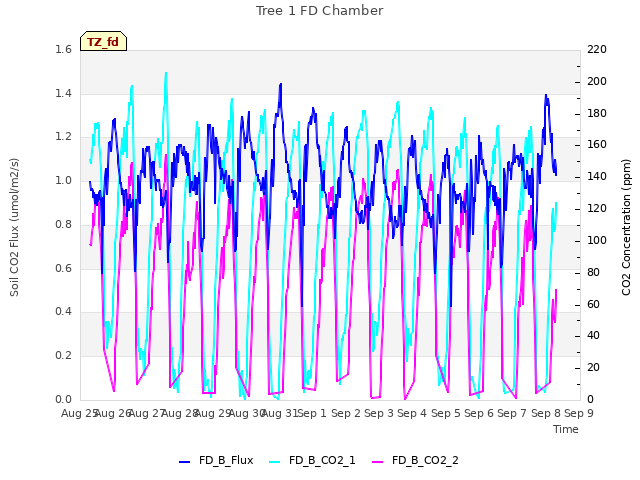640x480 pixels.
Task: Click the 220 right axis value
Action: coord(597,50)
